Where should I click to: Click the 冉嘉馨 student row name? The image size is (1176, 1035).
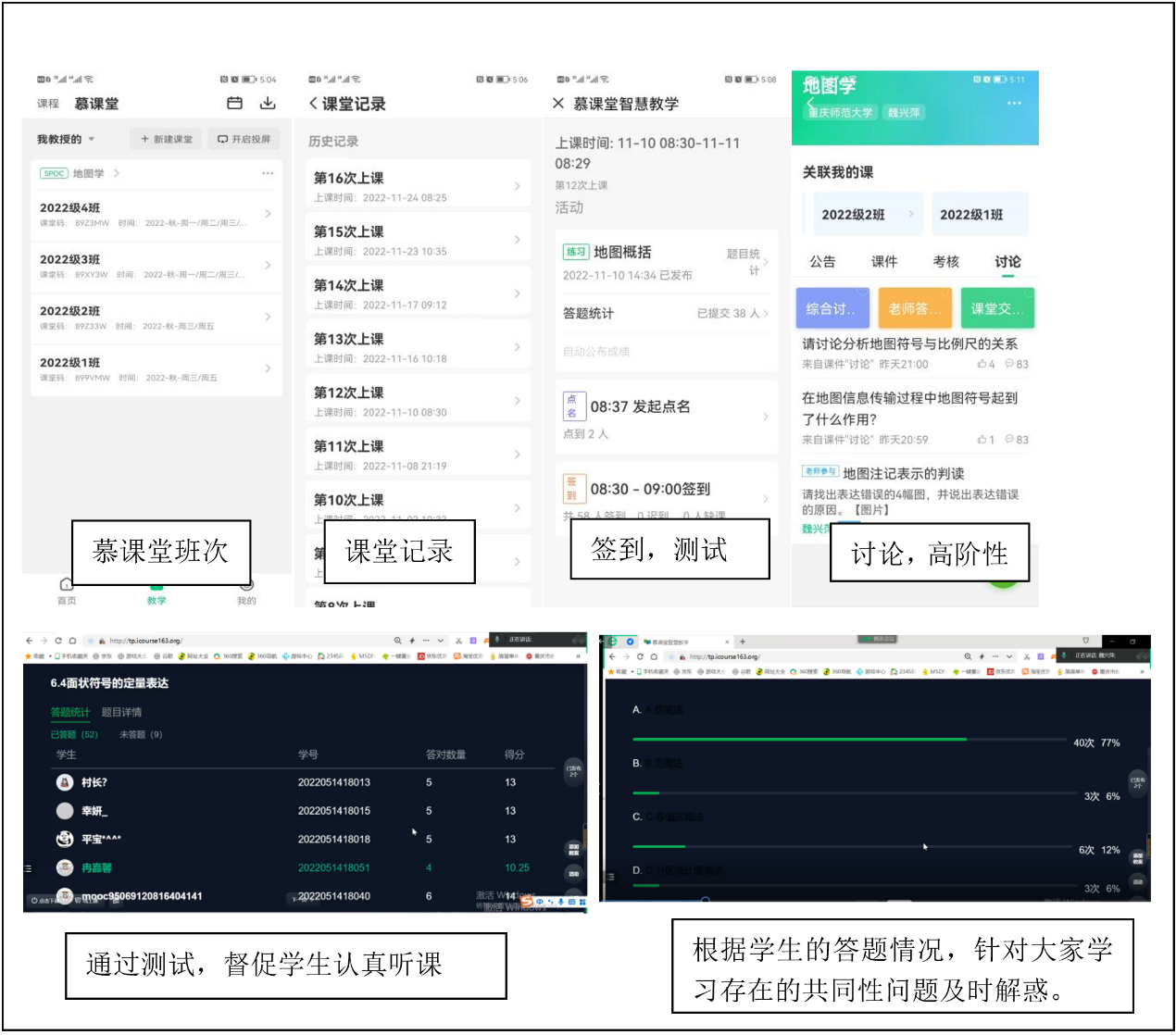(x=96, y=867)
